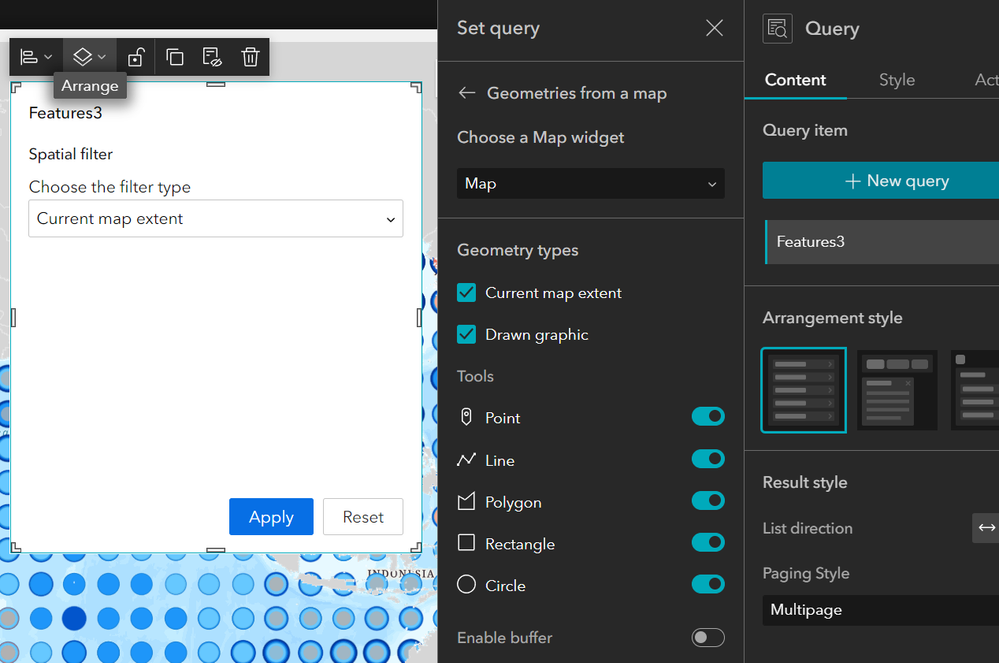Uncheck Drawn graphic checkbox
The width and height of the screenshot is (999, 663).
(x=466, y=334)
